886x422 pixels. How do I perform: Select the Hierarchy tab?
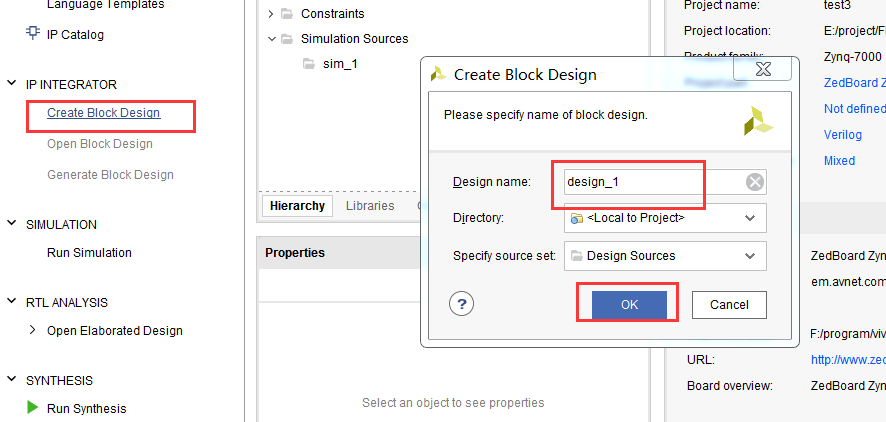(297, 205)
